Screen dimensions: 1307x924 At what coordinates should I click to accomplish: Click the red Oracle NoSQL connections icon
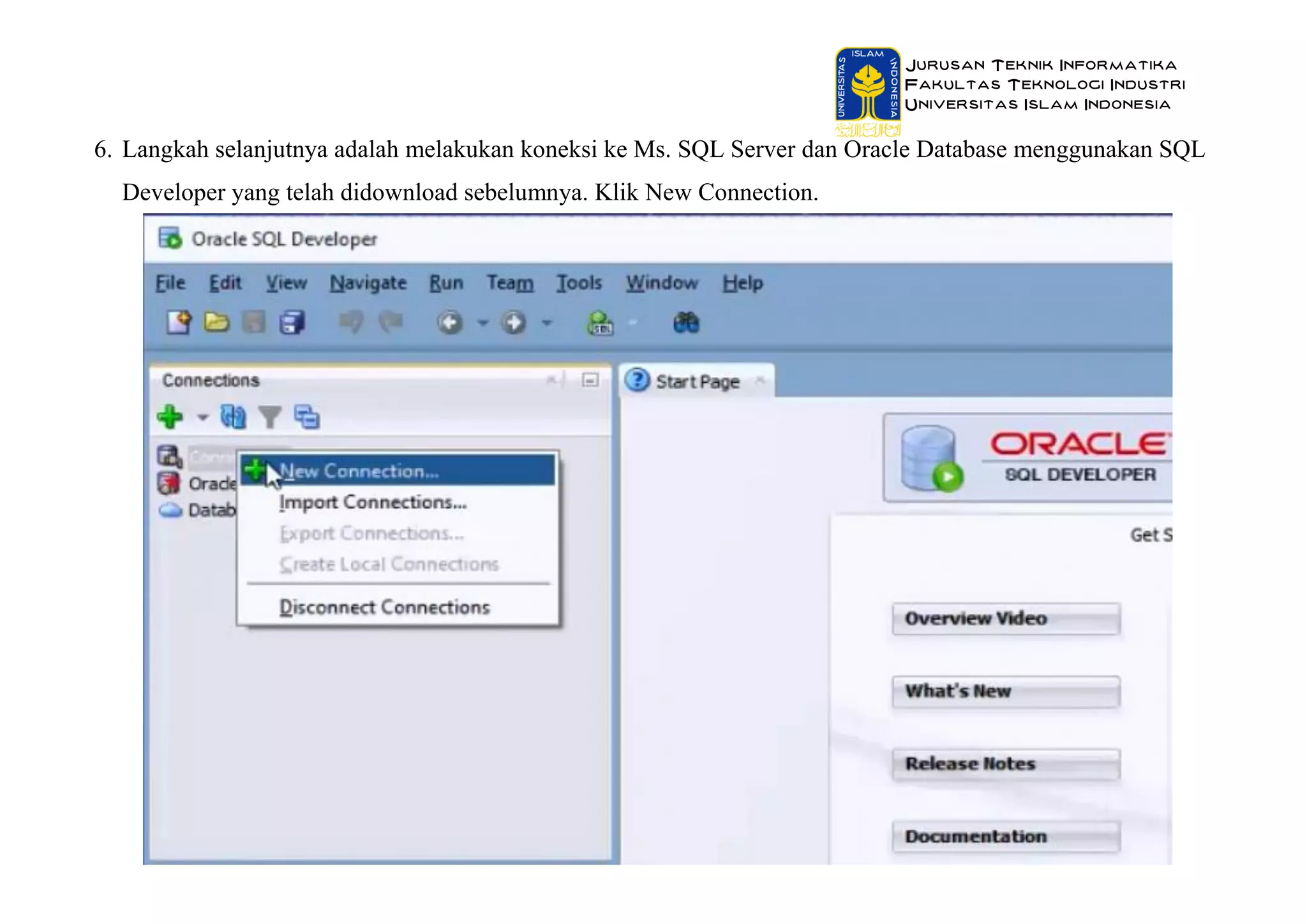point(169,483)
